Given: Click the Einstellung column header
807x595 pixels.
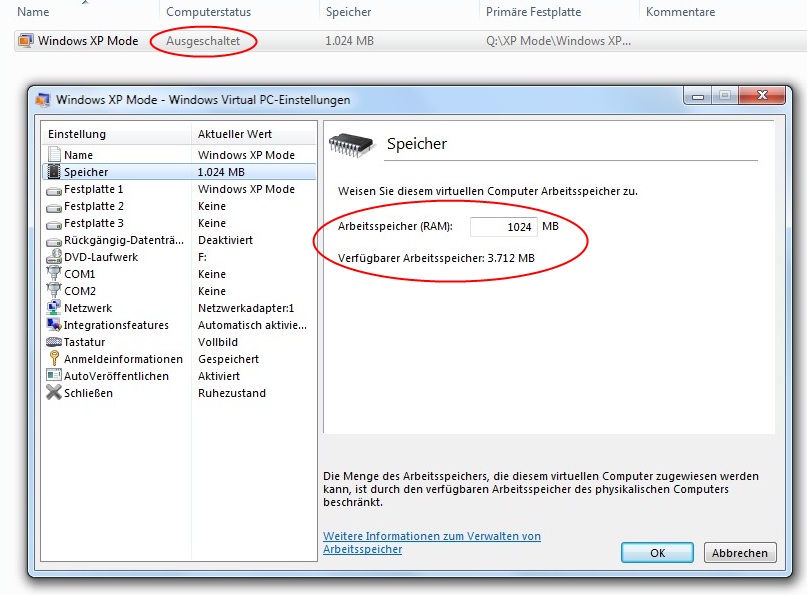Looking at the screenshot, I should (117, 134).
